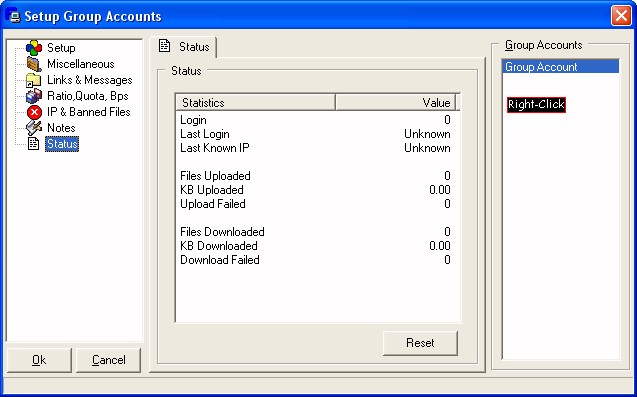
Task: Click the Unknown value for Last Login
Action: (427, 134)
